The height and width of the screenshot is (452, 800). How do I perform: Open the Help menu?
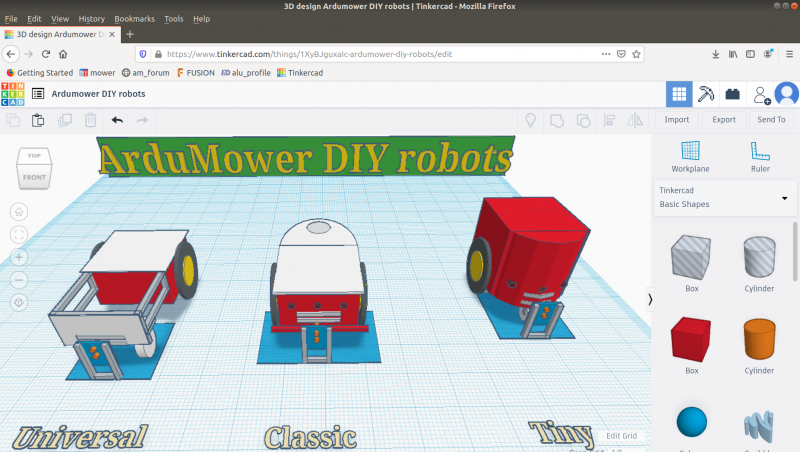tap(202, 19)
